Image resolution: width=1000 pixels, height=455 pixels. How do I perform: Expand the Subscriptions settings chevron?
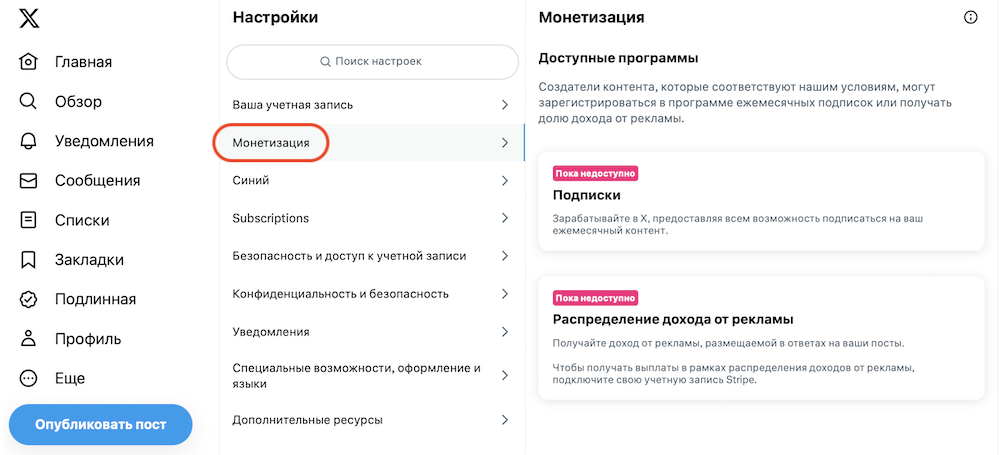(504, 218)
